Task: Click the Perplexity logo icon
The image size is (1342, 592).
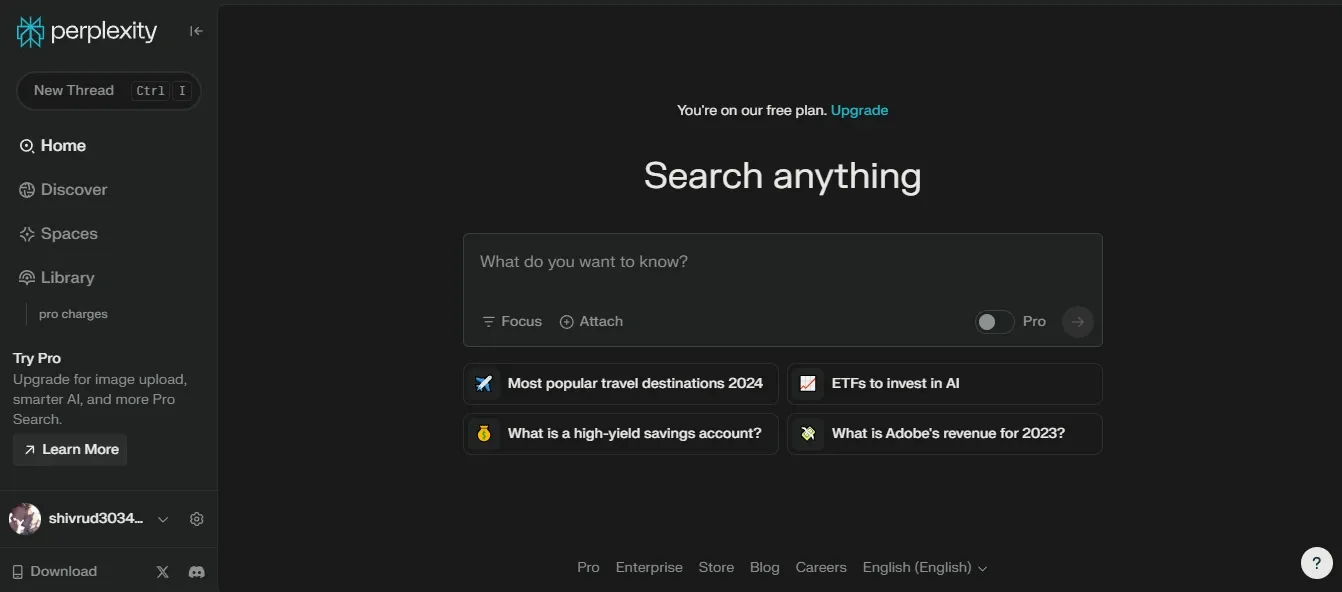Action: pos(29,31)
